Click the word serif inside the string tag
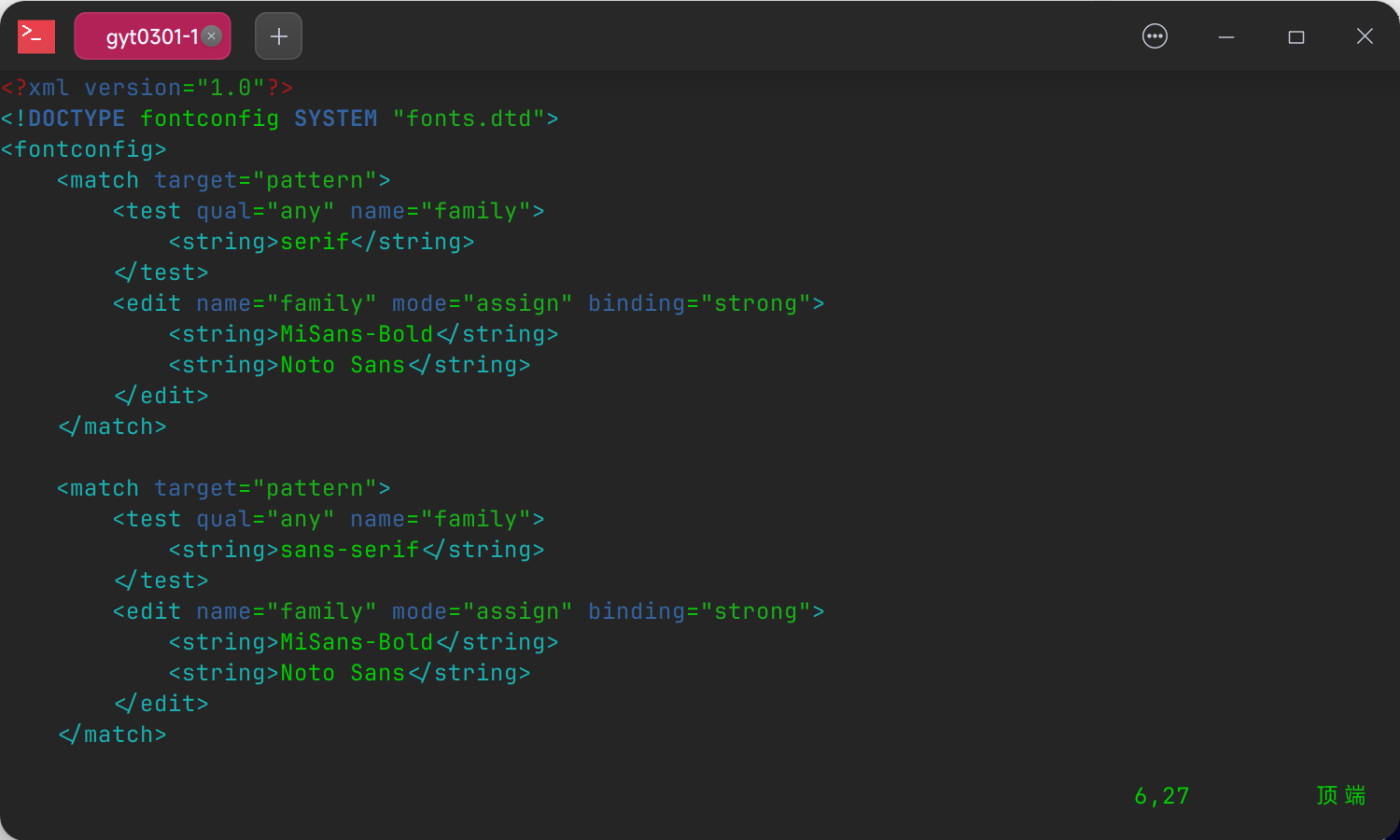 tap(314, 241)
